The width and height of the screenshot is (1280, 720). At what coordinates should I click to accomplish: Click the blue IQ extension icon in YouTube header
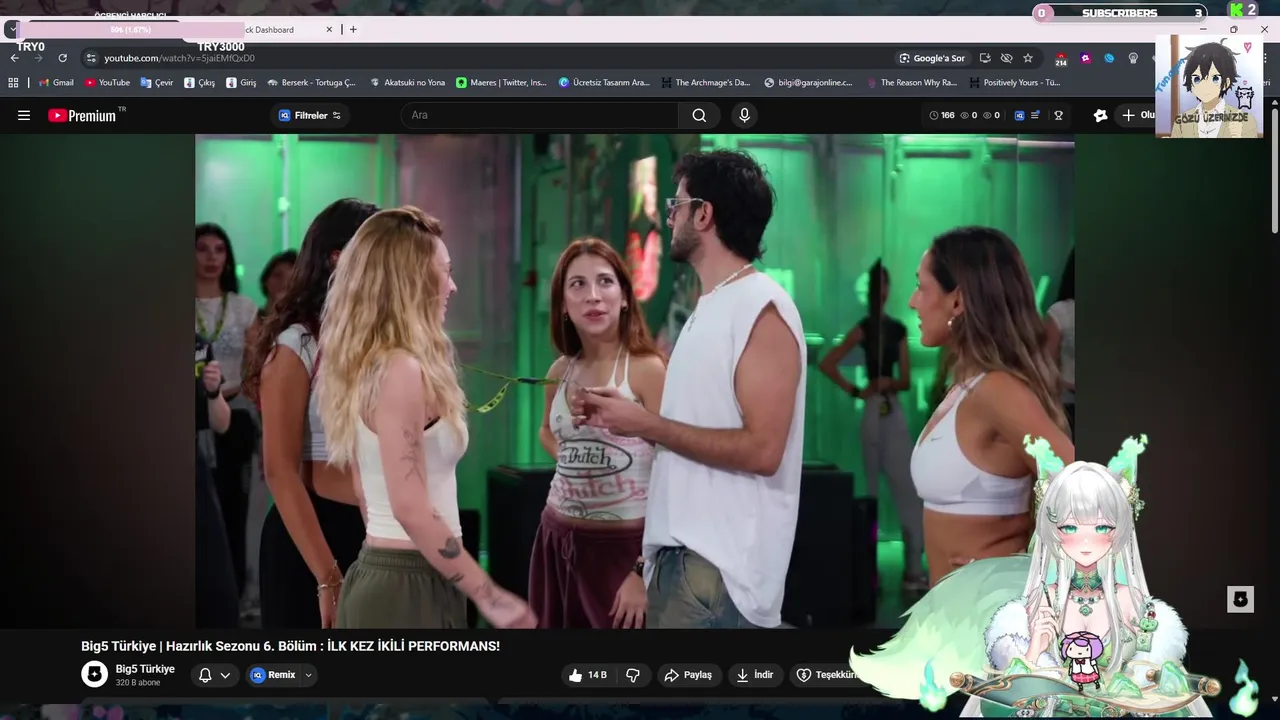tap(1019, 115)
